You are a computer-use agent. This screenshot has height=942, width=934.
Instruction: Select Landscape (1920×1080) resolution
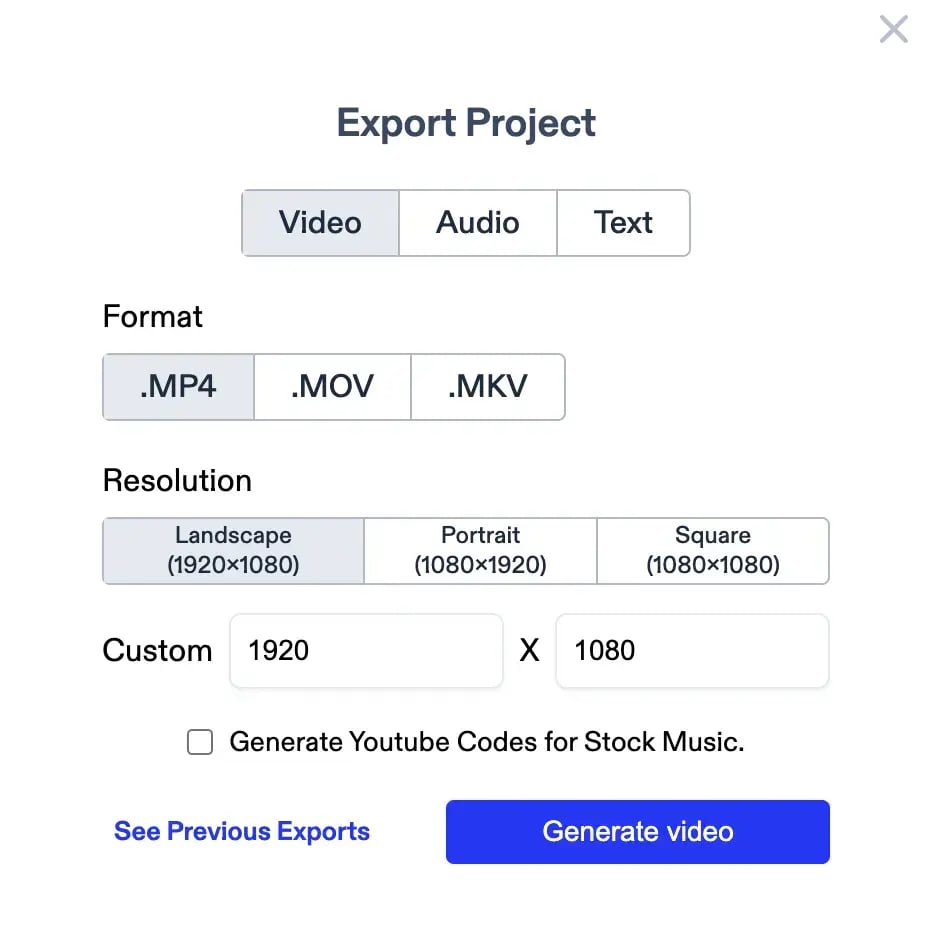click(x=233, y=550)
